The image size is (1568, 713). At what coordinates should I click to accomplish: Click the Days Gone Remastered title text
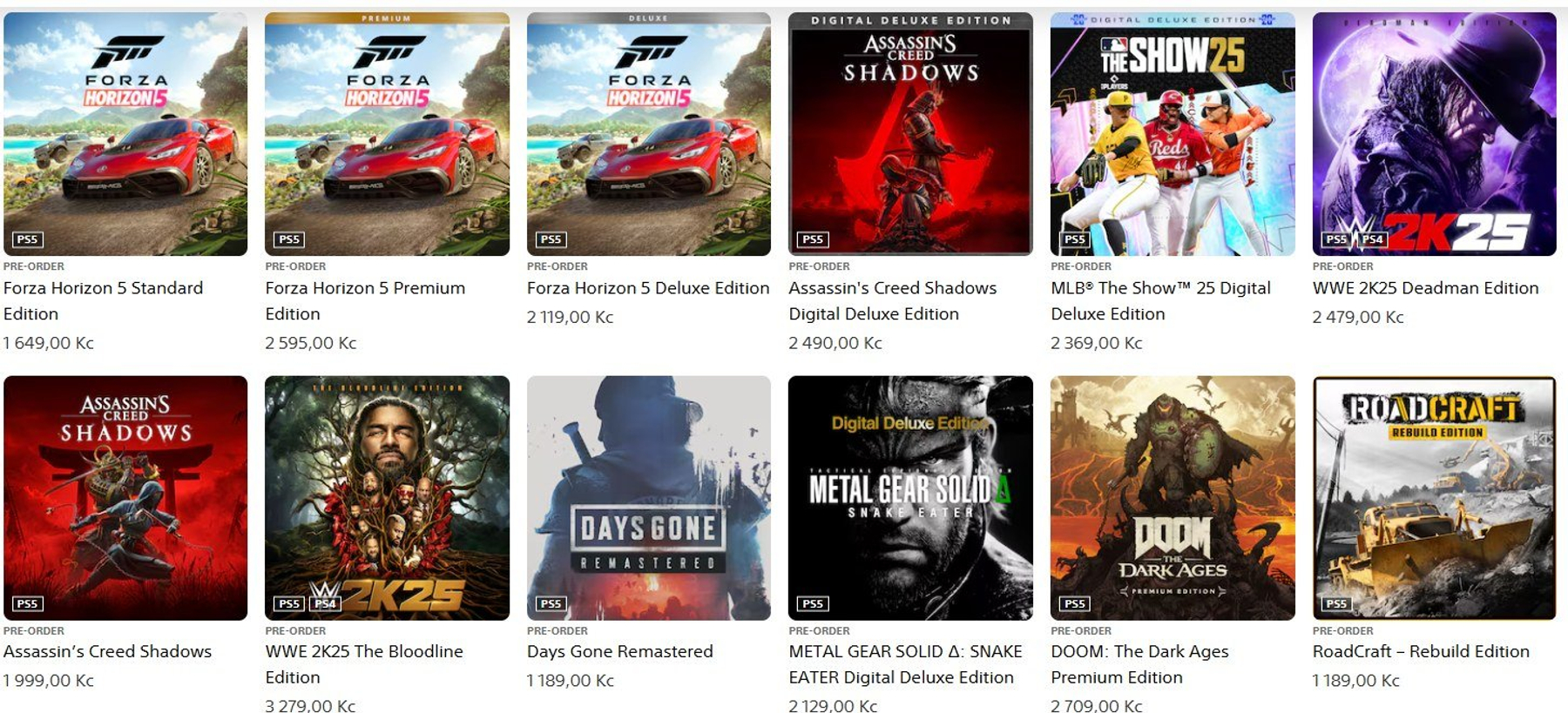(619, 651)
